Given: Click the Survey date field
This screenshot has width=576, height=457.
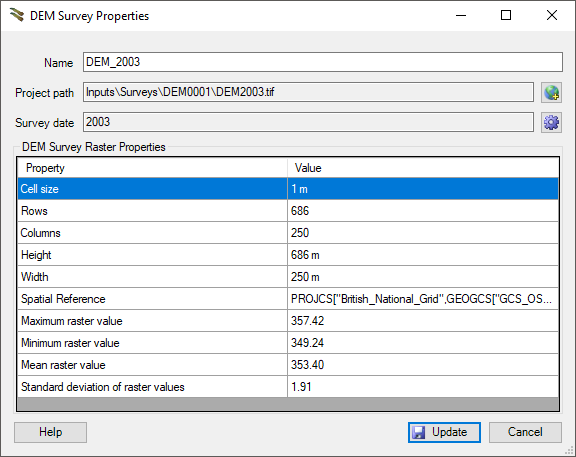Looking at the screenshot, I should (x=308, y=122).
